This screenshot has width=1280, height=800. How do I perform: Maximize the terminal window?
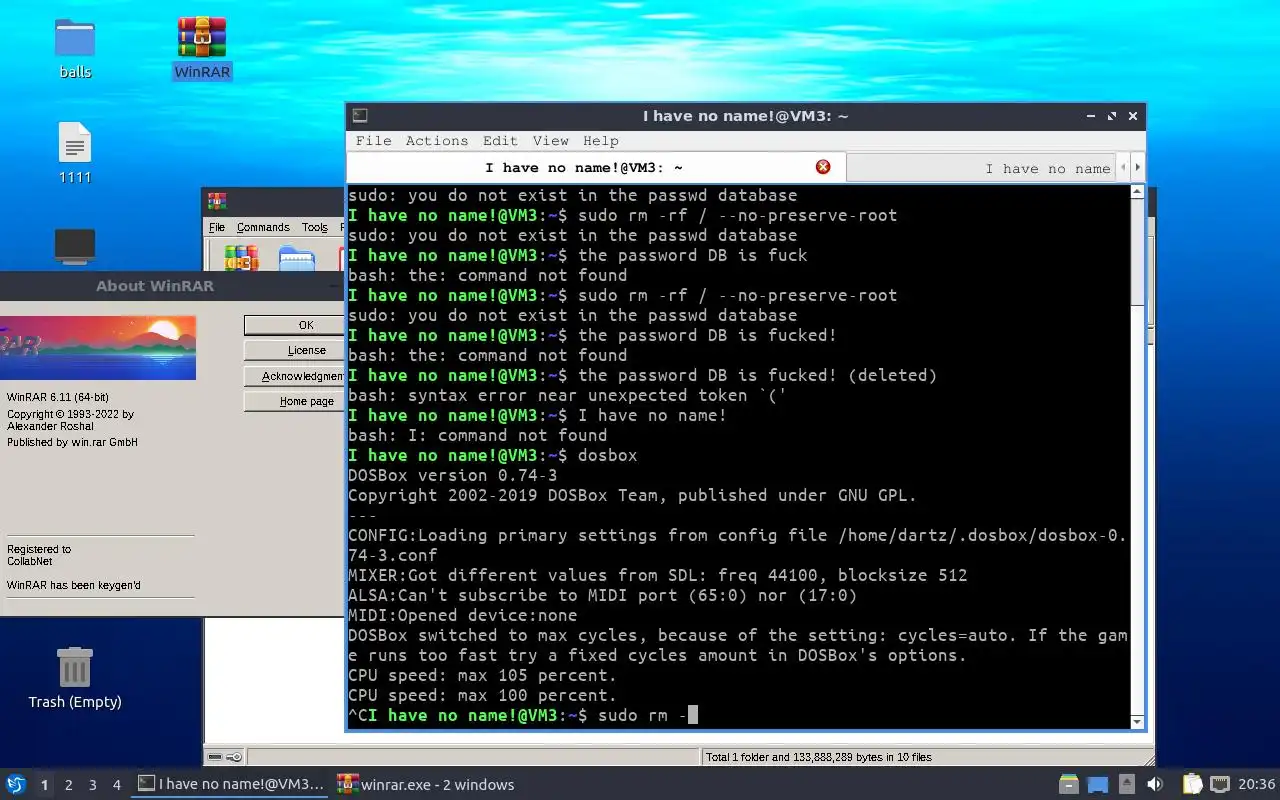click(1112, 116)
